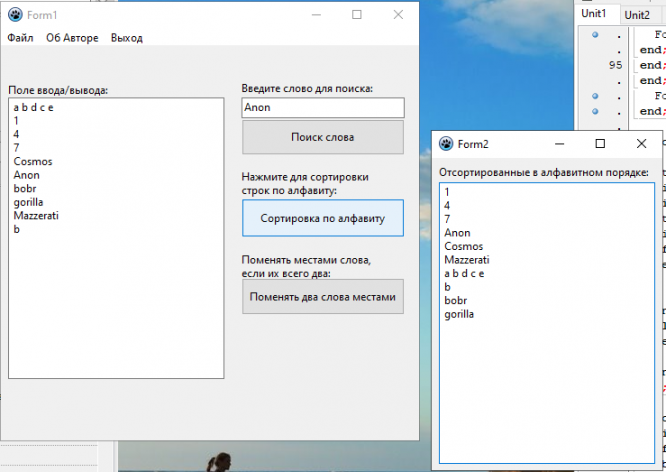The width and height of the screenshot is (666, 472).
Task: Open the Об Авторе menu
Action: click(x=72, y=38)
